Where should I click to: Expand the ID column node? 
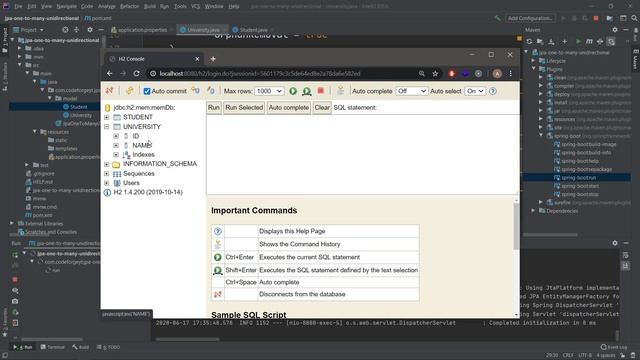click(116, 136)
